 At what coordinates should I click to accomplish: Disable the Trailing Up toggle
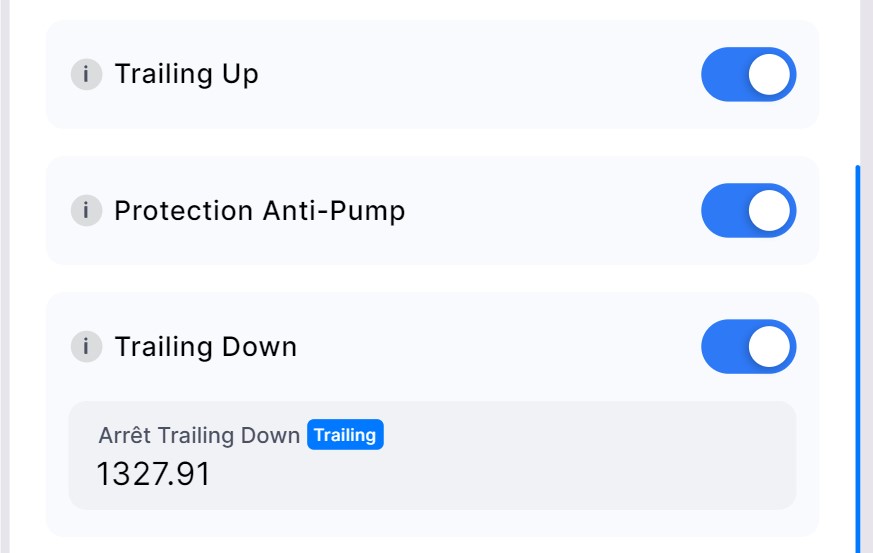pyautogui.click(x=748, y=75)
